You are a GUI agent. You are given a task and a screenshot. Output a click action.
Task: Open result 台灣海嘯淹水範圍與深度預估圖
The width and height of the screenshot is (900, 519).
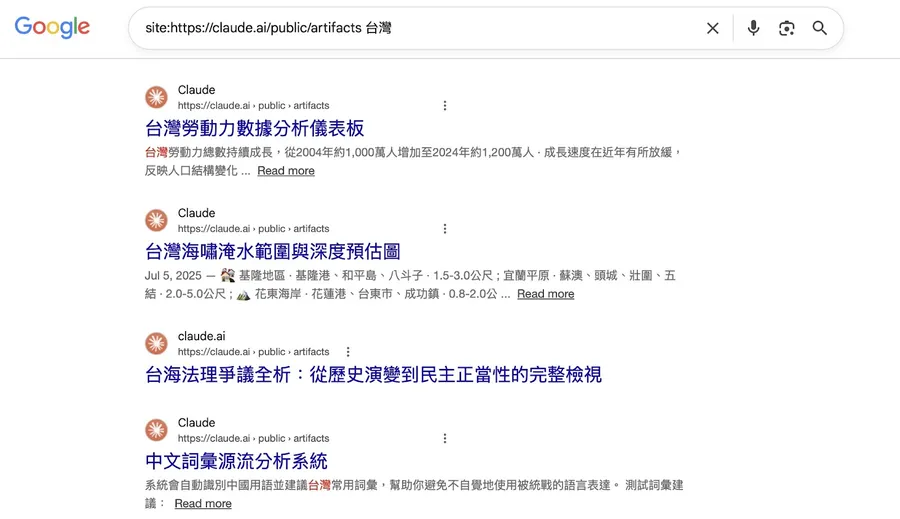[x=273, y=251]
